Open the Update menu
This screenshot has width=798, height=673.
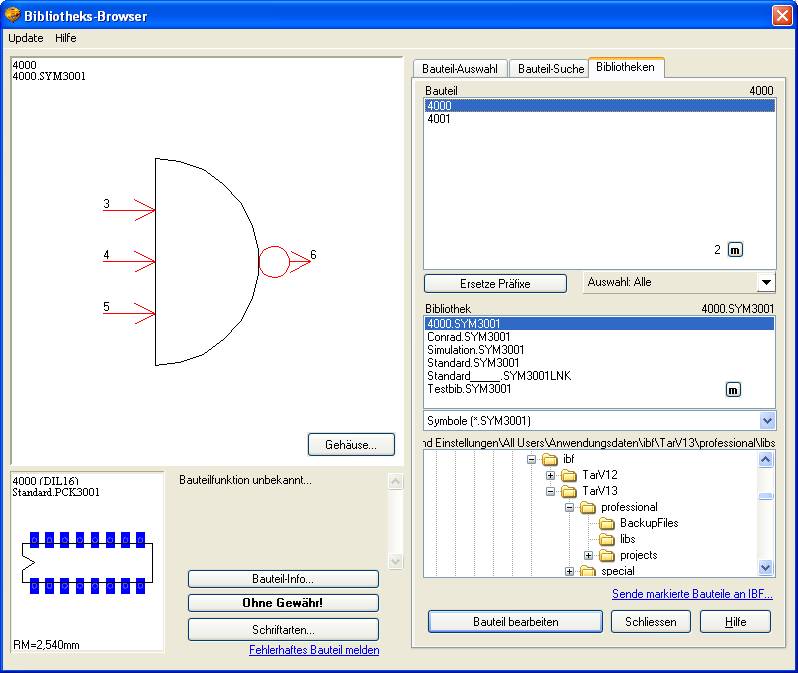click(26, 38)
